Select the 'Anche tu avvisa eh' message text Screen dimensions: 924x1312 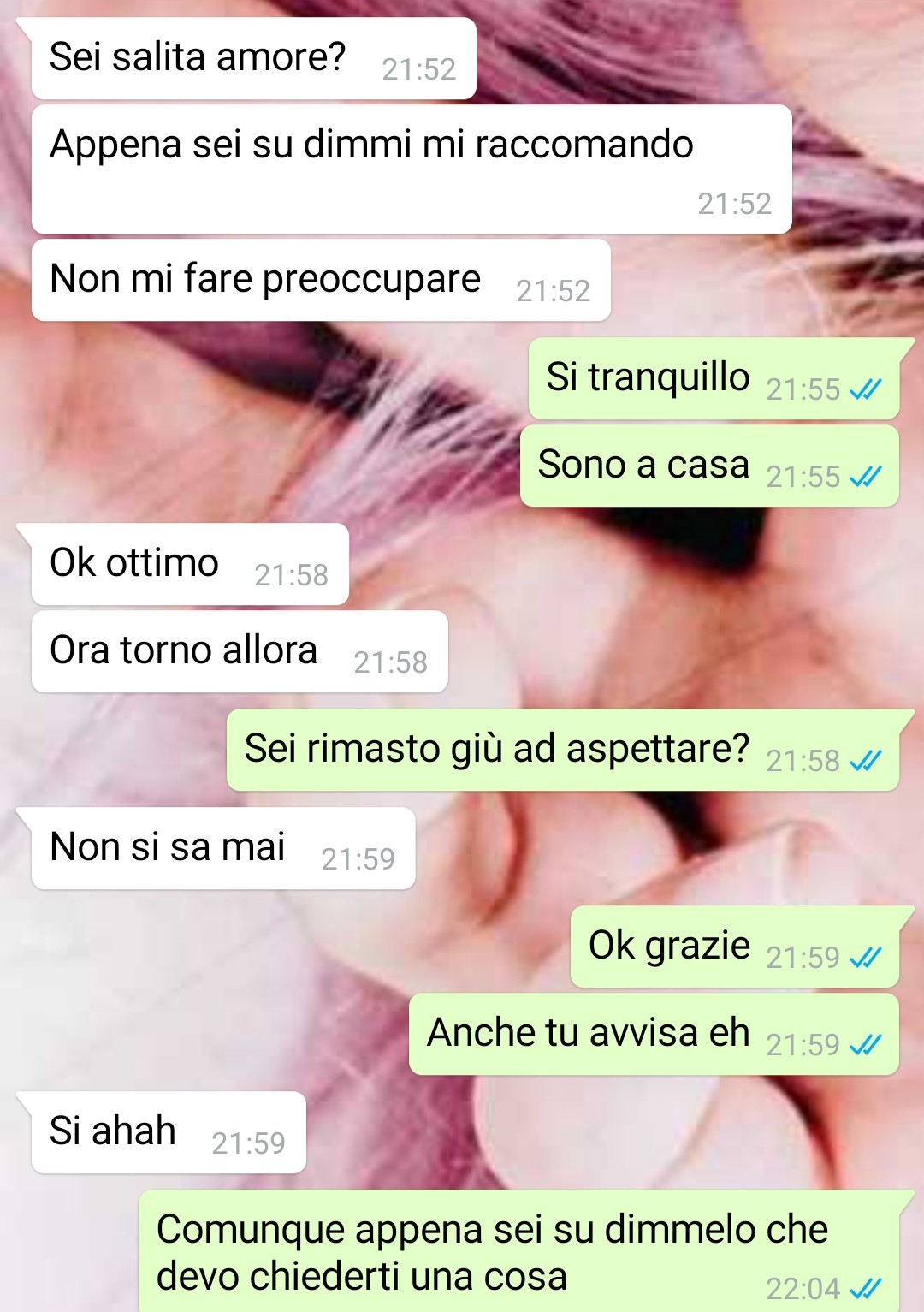tap(589, 1032)
